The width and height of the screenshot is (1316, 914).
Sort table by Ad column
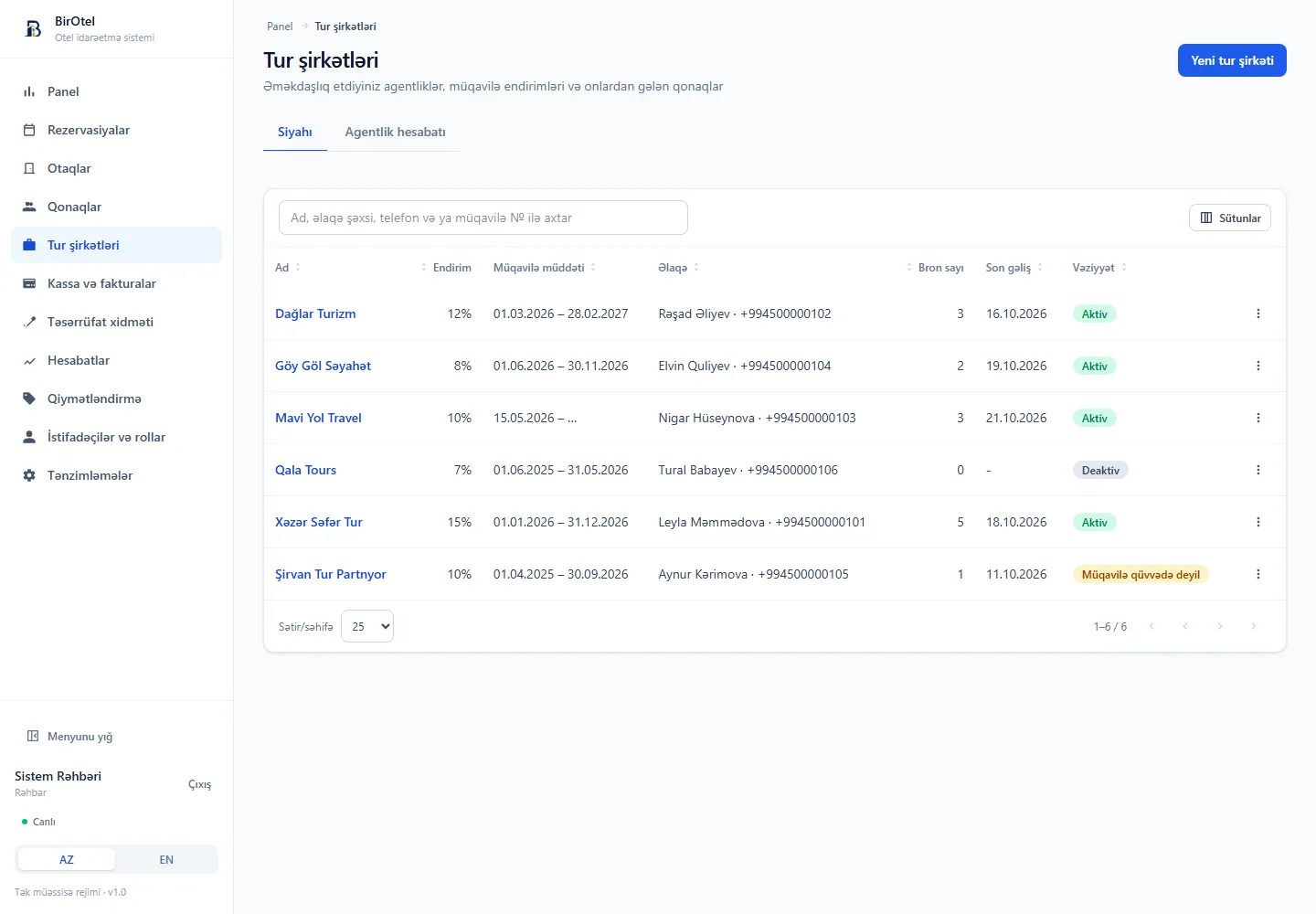coord(288,268)
